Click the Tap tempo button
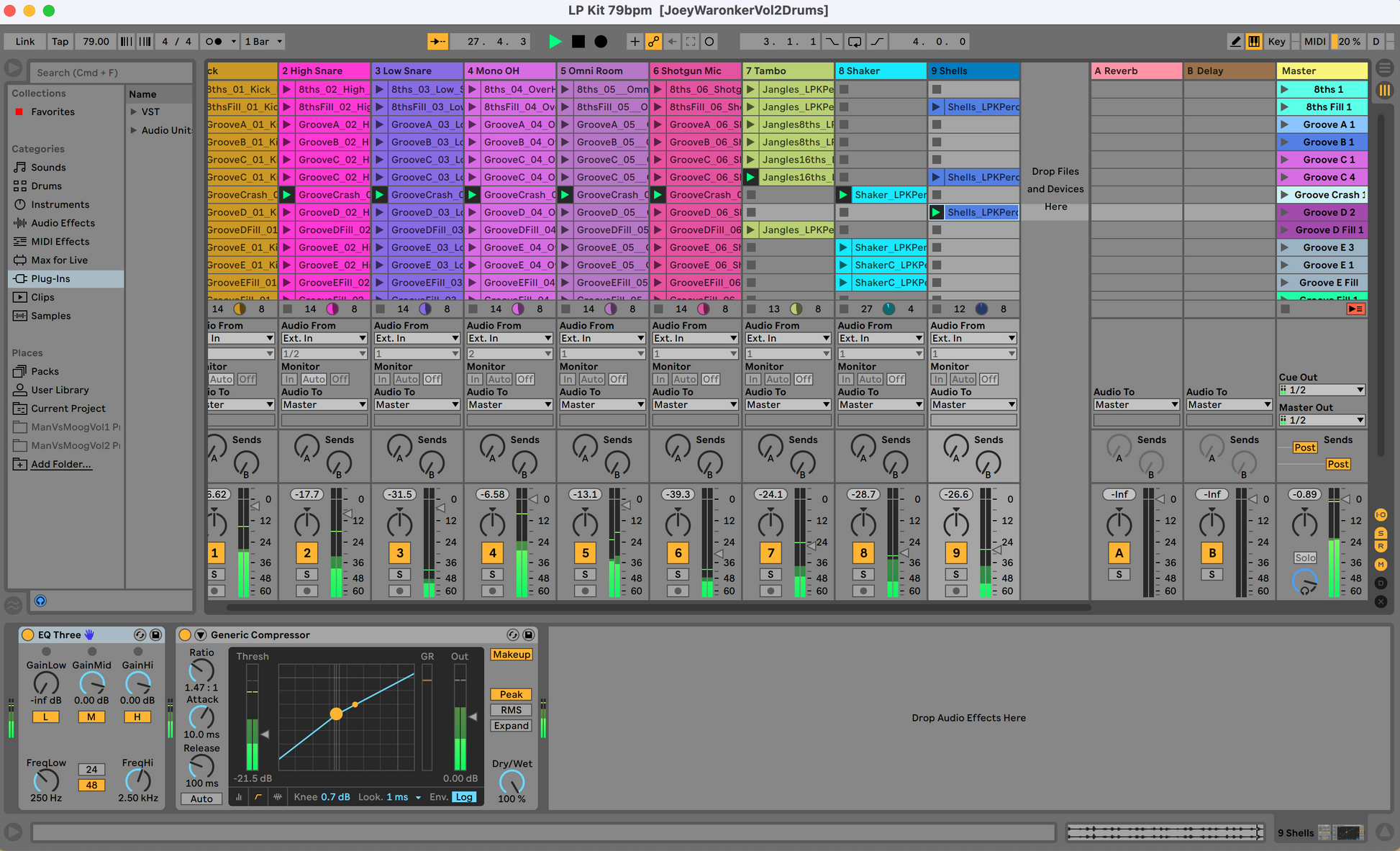The height and width of the screenshot is (851, 1400). tap(60, 42)
